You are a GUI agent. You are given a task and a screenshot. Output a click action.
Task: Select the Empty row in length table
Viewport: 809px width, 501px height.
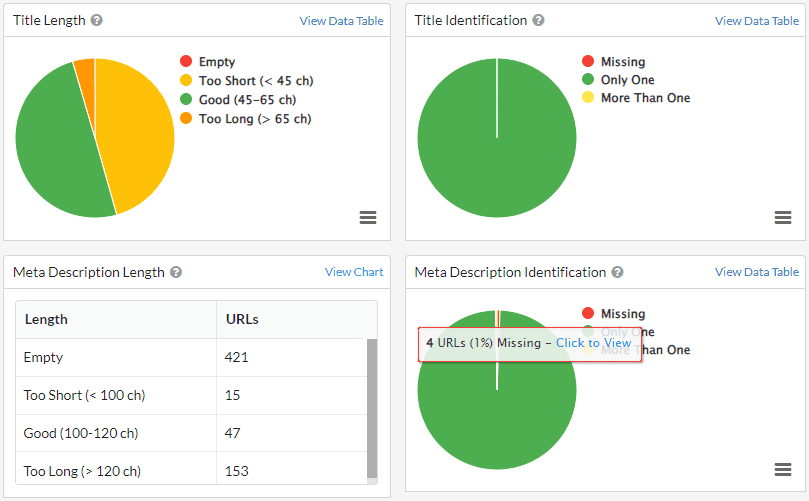click(x=191, y=357)
